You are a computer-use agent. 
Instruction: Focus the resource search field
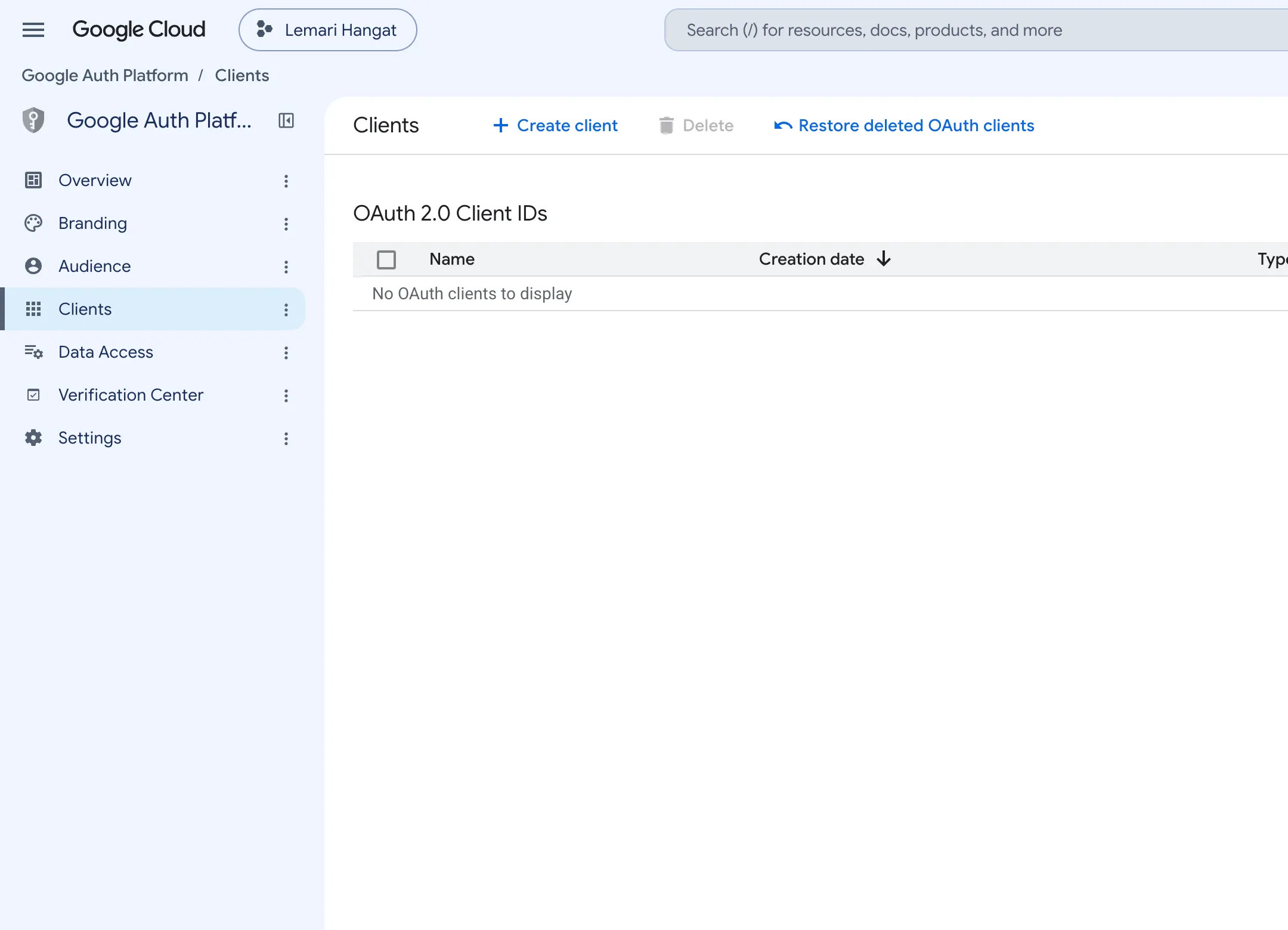coord(976,30)
